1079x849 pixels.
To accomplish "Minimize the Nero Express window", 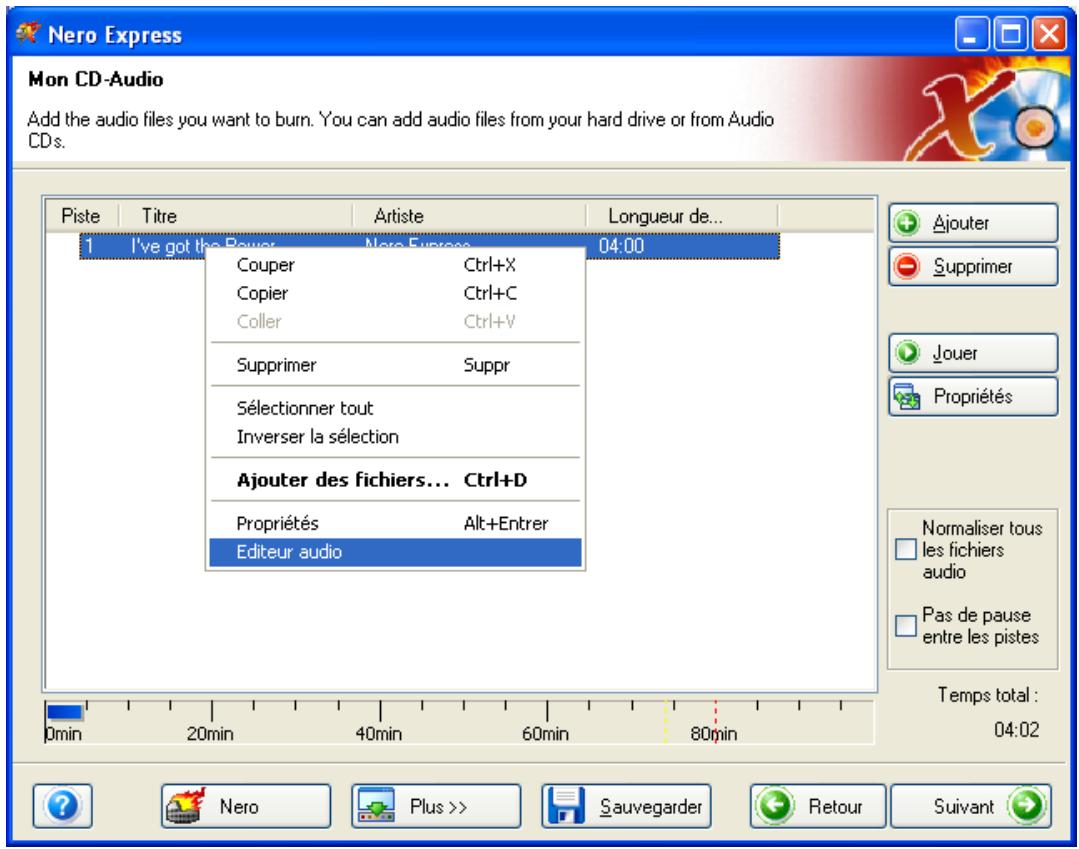I will point(972,33).
